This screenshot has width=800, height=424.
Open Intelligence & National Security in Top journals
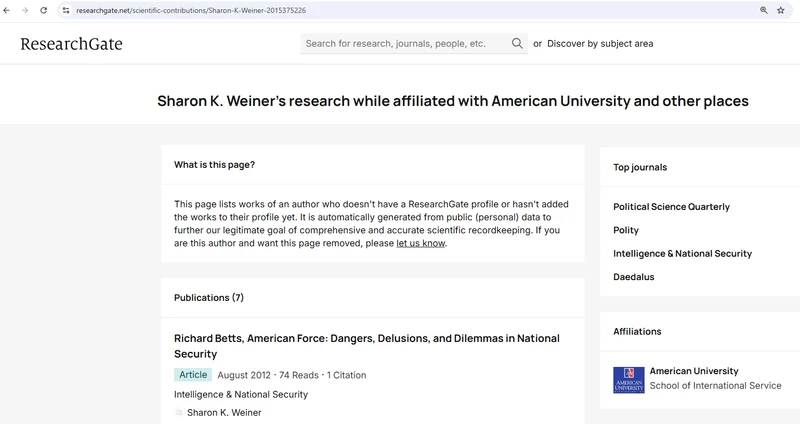point(683,254)
